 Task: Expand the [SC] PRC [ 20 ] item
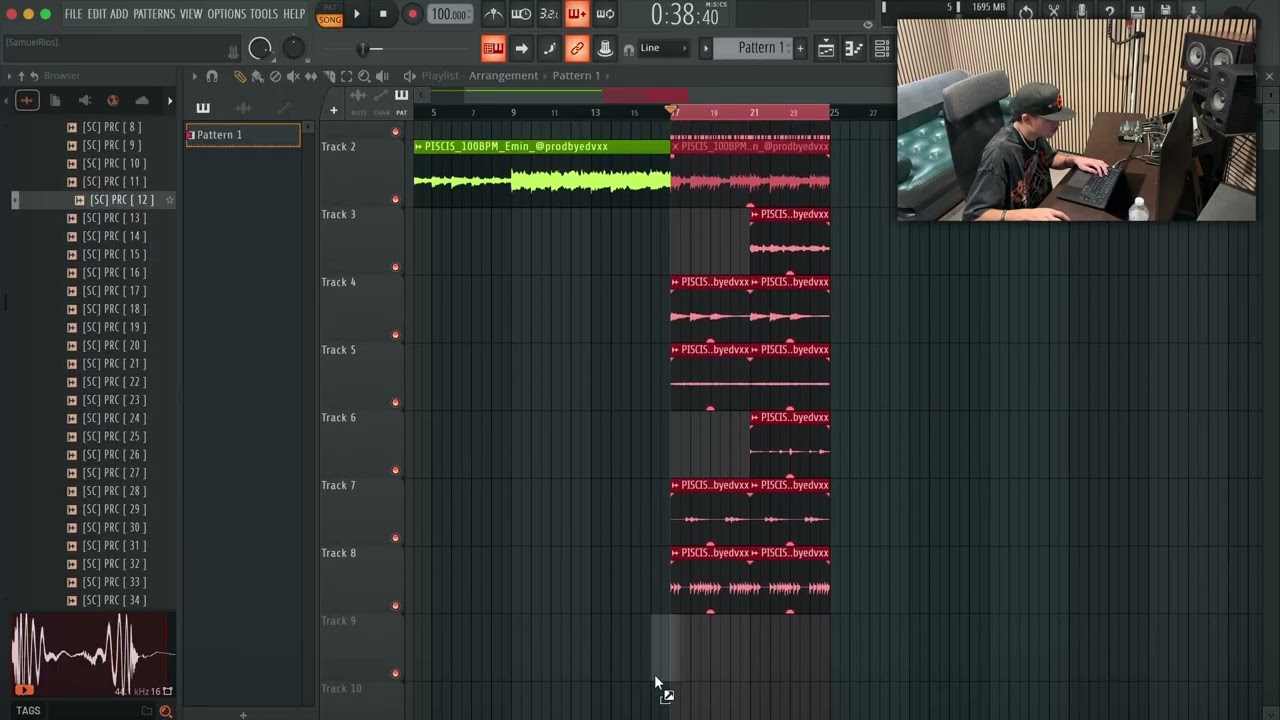pos(71,345)
